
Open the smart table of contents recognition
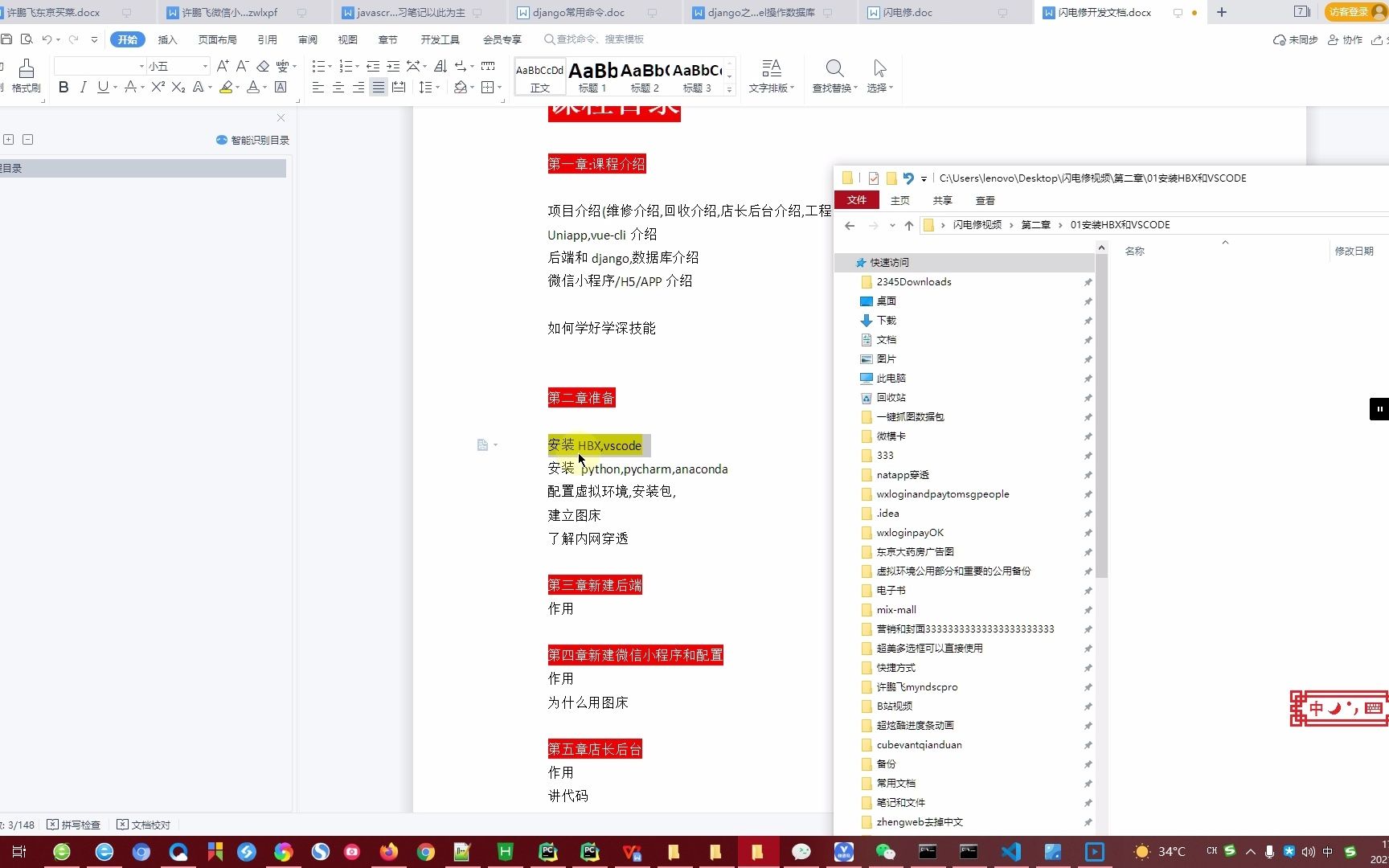click(x=253, y=139)
